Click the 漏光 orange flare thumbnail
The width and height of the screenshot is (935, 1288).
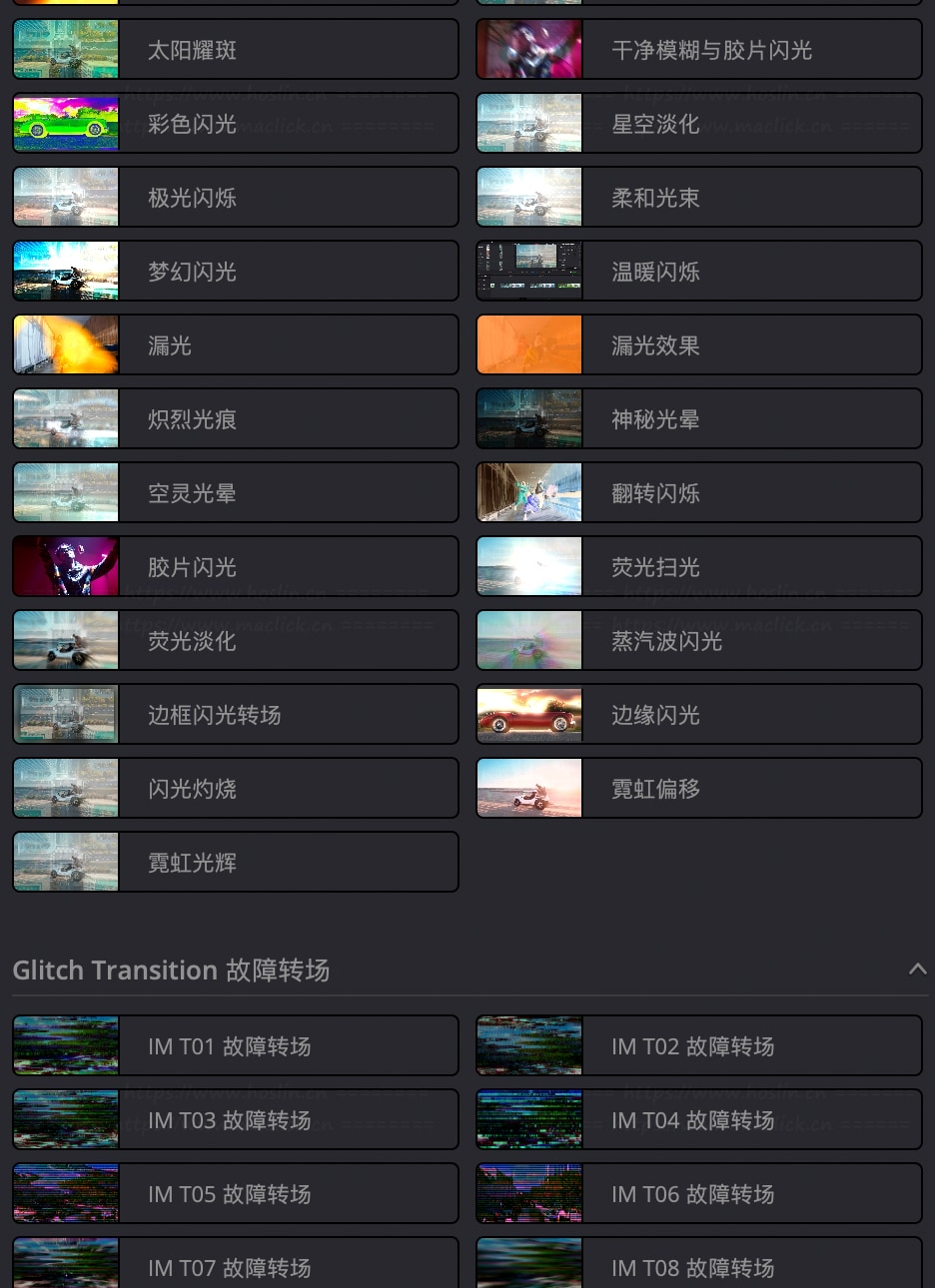point(66,345)
